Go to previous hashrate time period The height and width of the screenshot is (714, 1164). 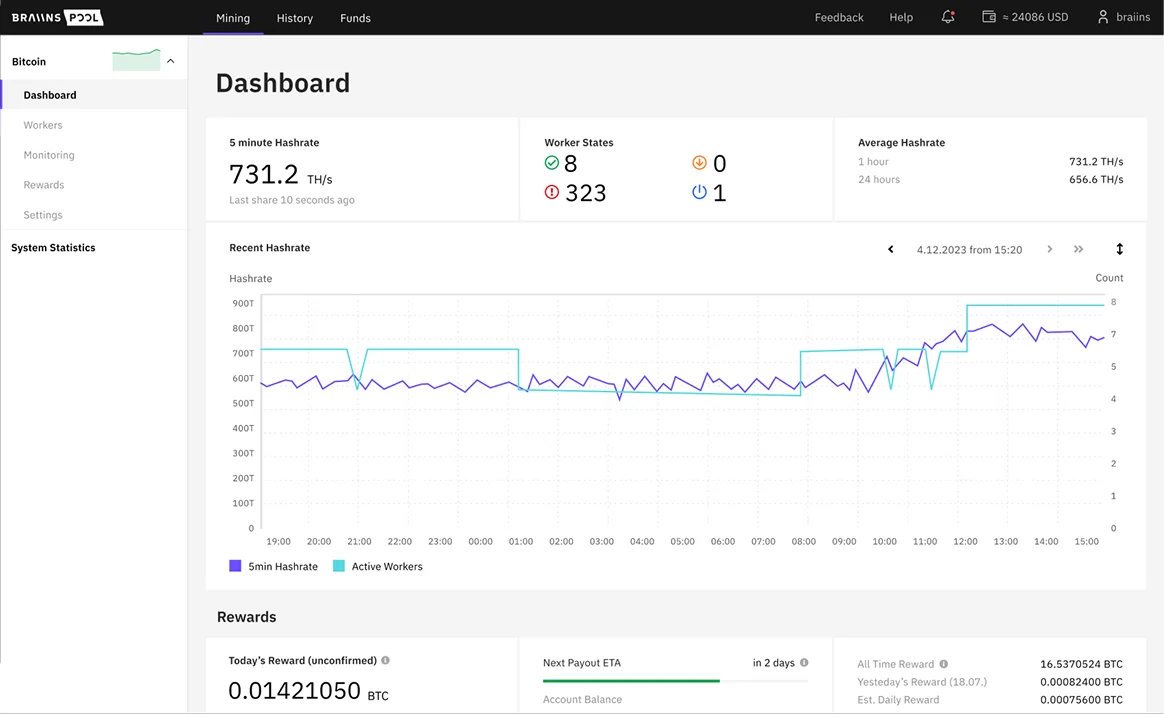(891, 249)
